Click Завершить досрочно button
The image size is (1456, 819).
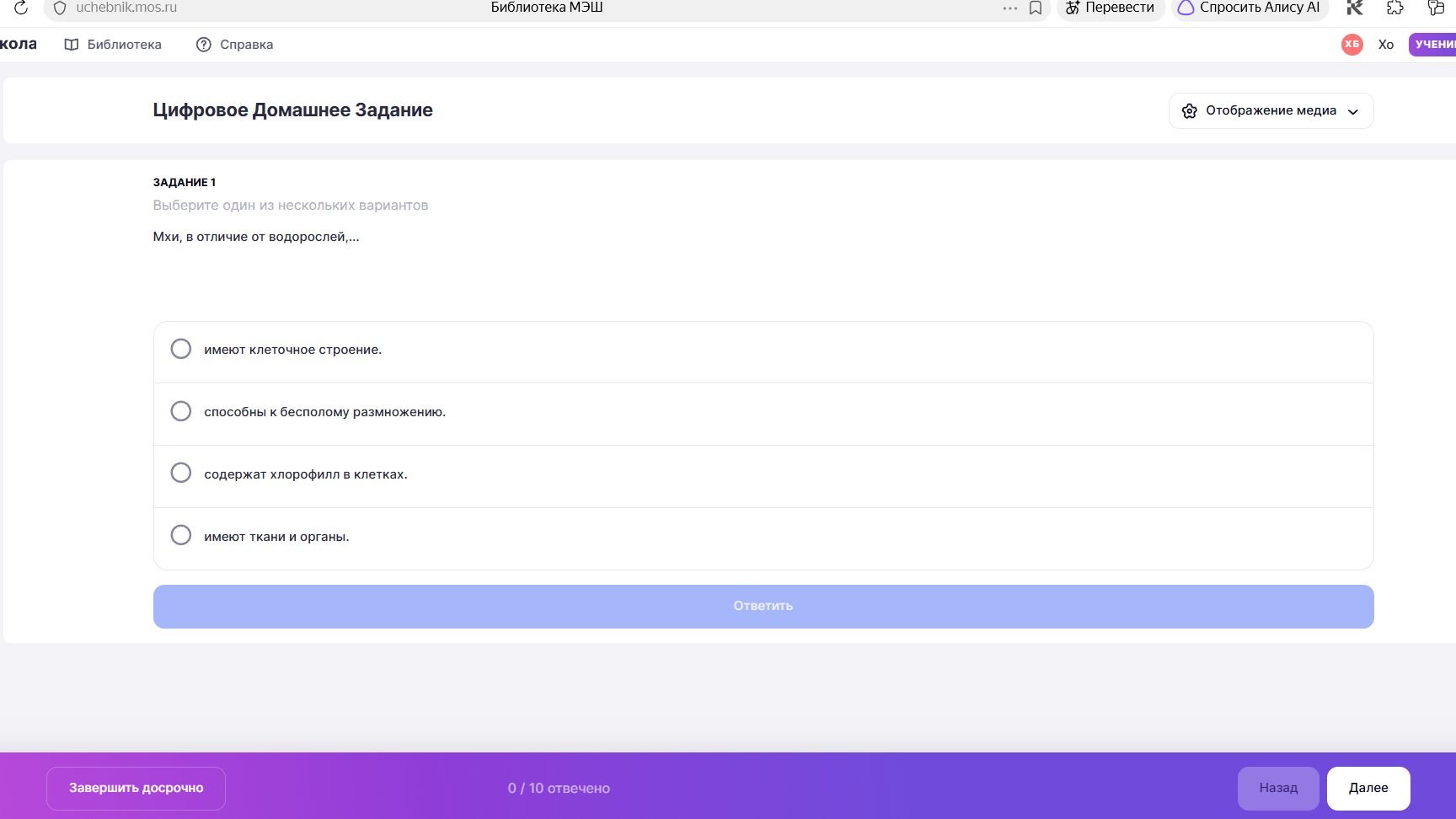tap(136, 789)
